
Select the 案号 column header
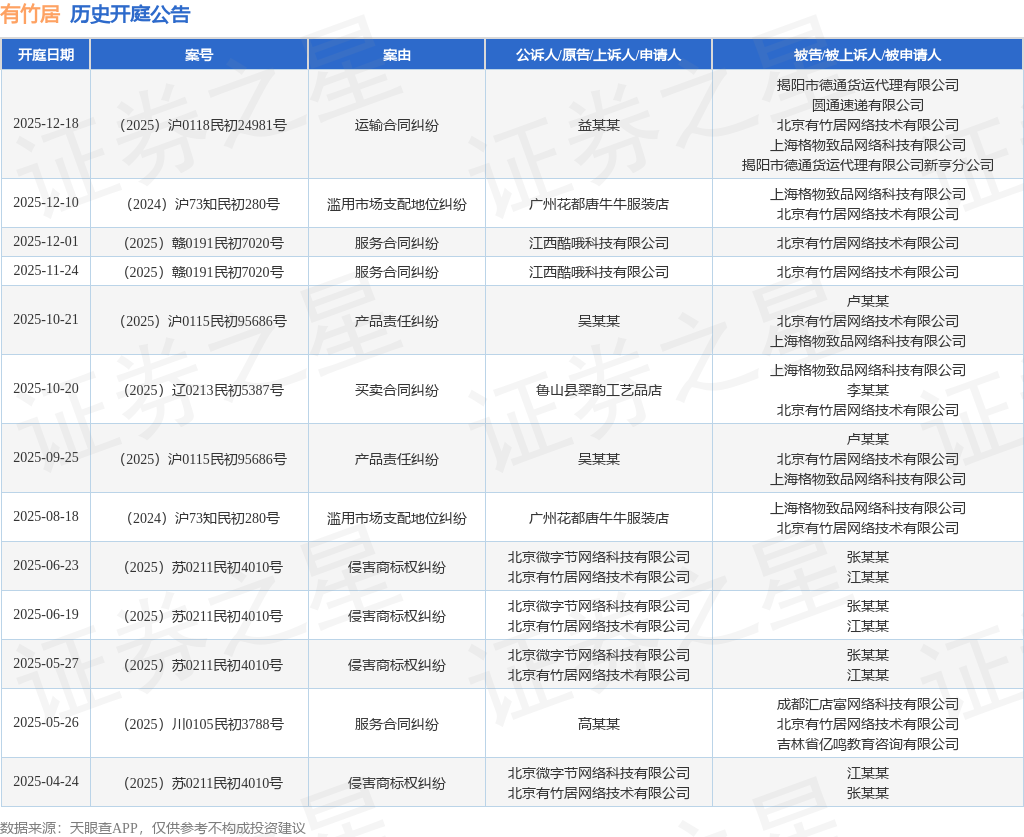(199, 55)
